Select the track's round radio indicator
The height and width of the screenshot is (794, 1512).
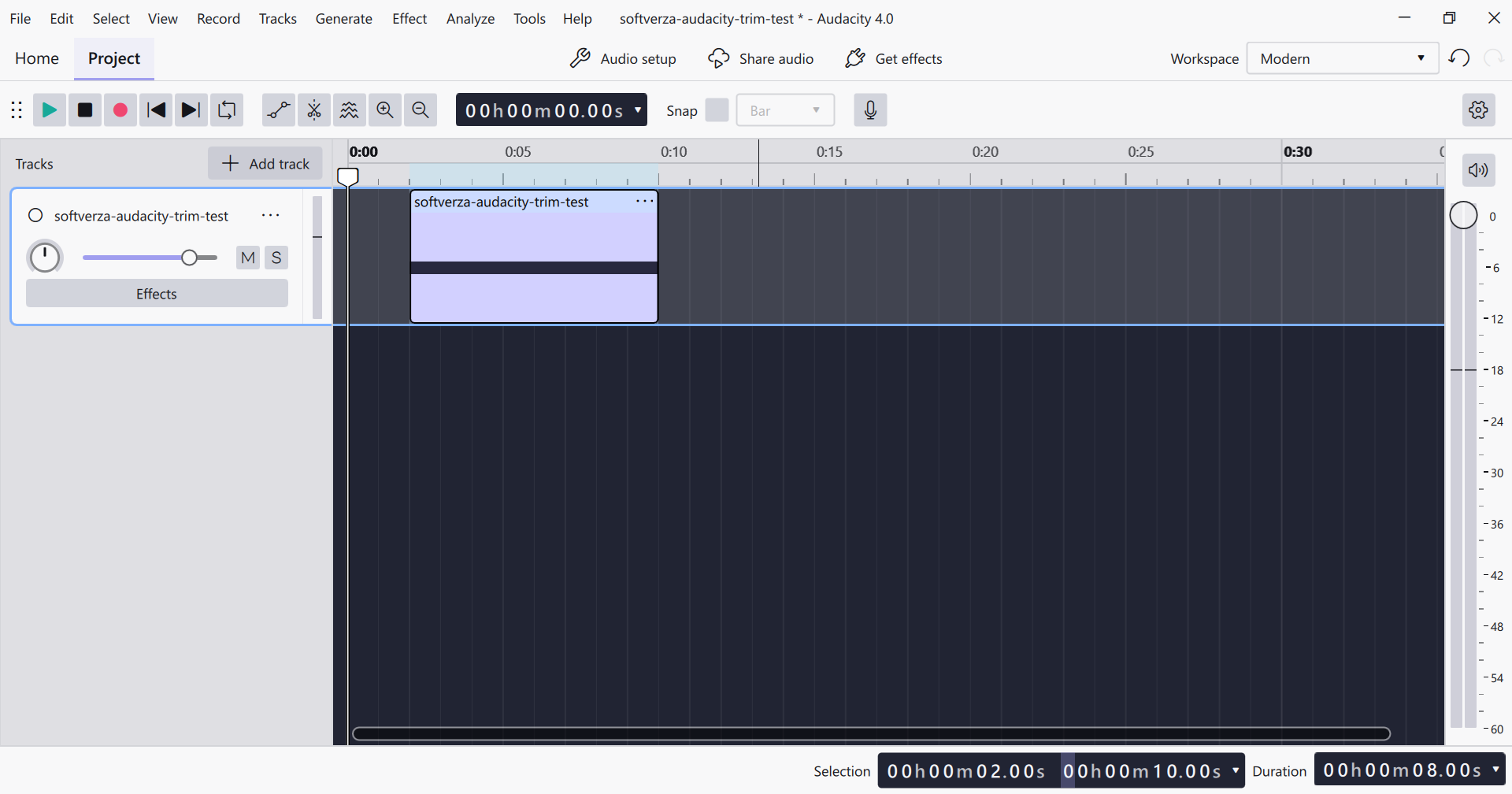click(35, 216)
